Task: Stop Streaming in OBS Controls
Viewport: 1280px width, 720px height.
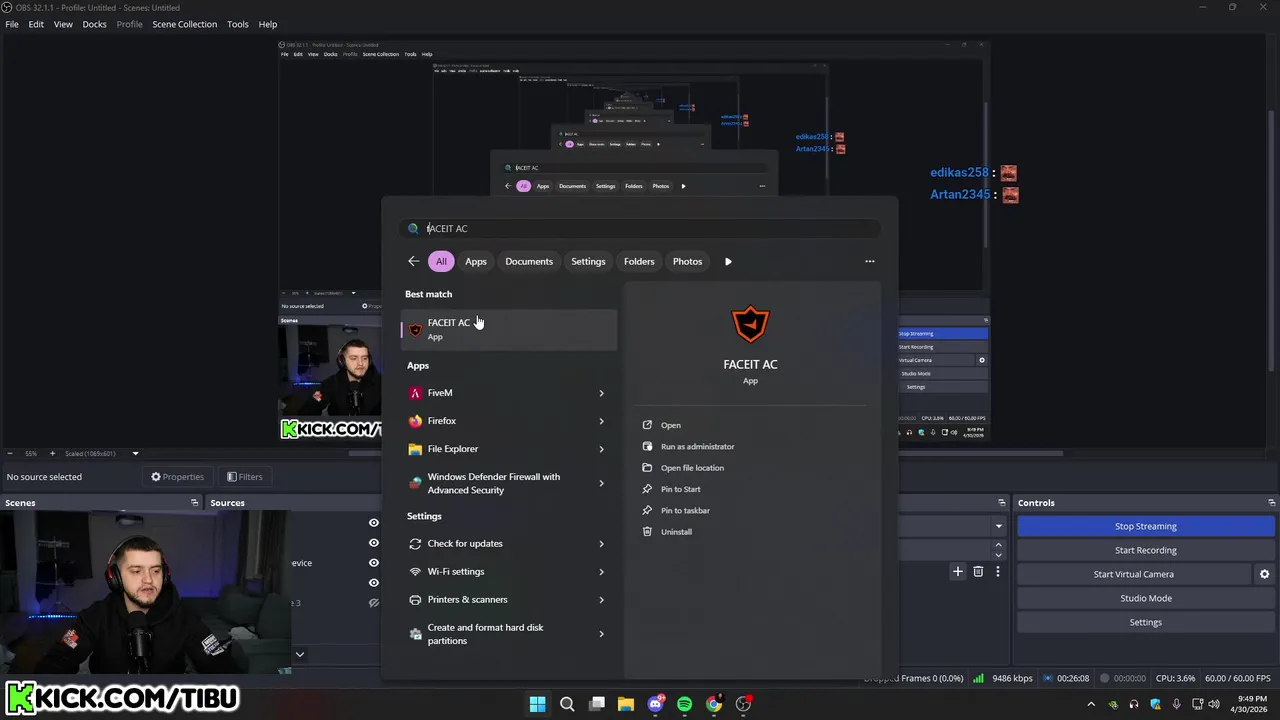Action: tap(1146, 526)
